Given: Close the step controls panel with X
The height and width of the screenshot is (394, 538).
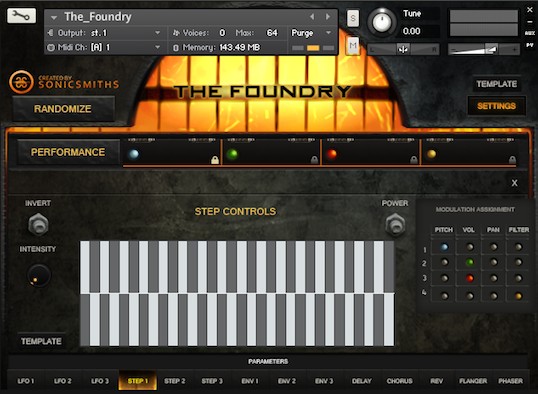Looking at the screenshot, I should 514,183.
